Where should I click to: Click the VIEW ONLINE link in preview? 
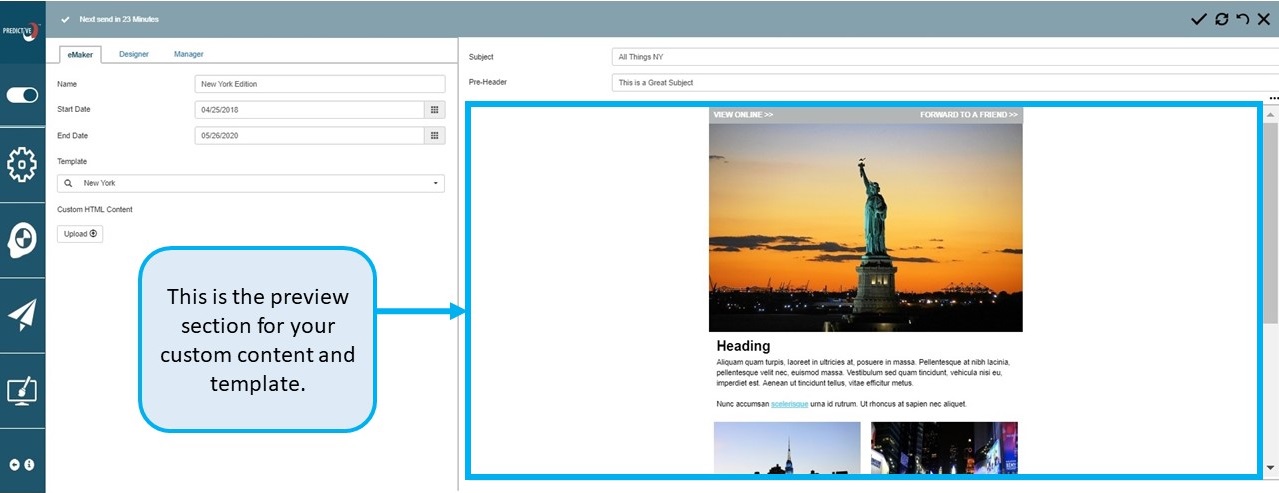(x=743, y=115)
